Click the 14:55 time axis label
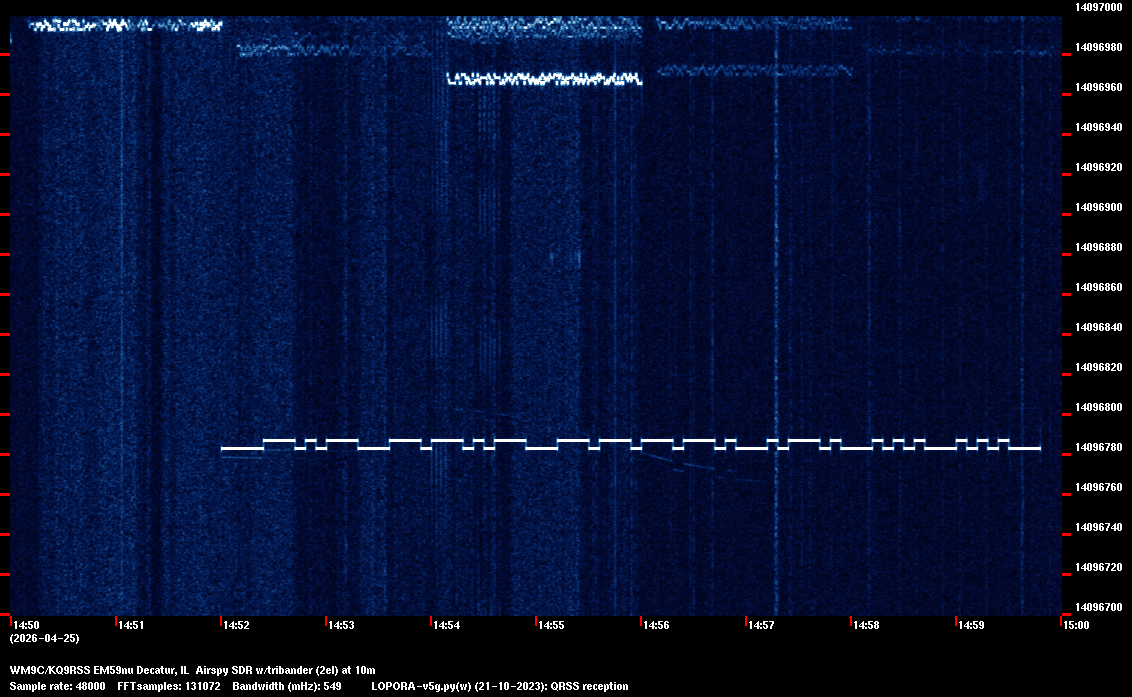Image resolution: width=1132 pixels, height=697 pixels. coord(551,626)
